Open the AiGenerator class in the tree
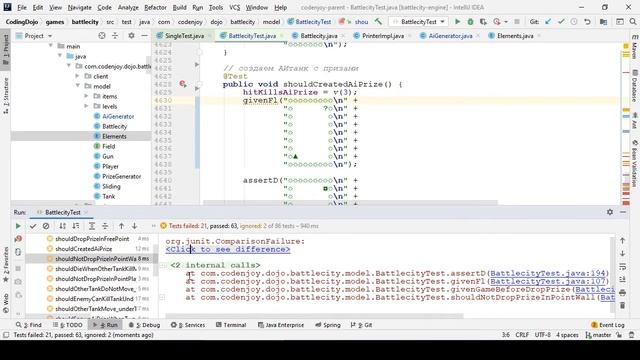Viewport: 640px width, 360px height. click(x=118, y=116)
